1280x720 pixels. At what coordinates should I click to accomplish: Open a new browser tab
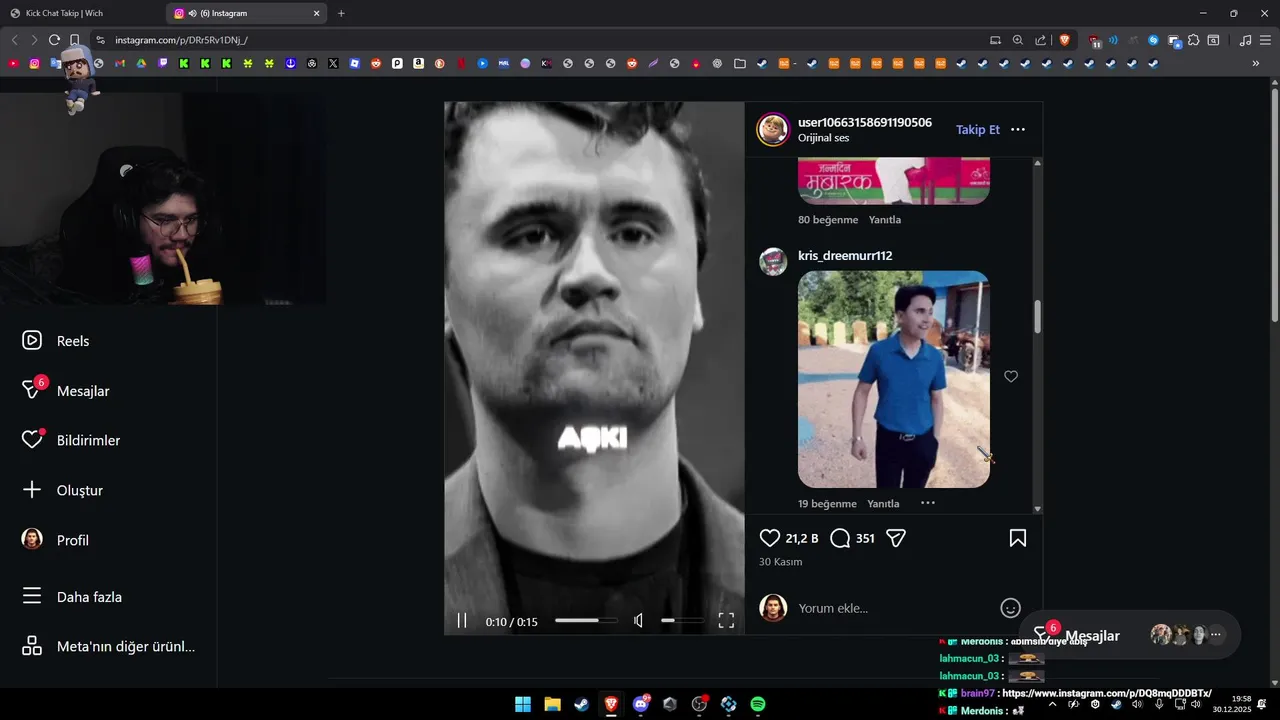(341, 13)
